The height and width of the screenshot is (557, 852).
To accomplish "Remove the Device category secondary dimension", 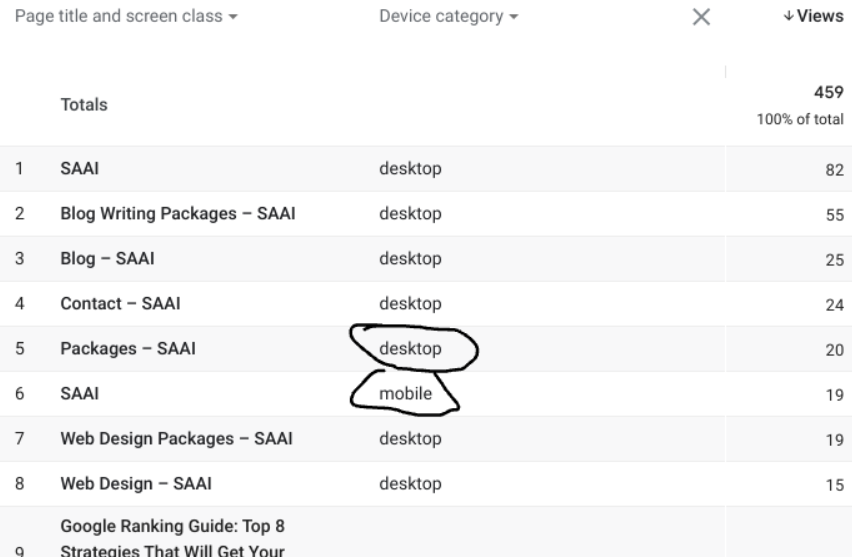I will click(x=701, y=18).
